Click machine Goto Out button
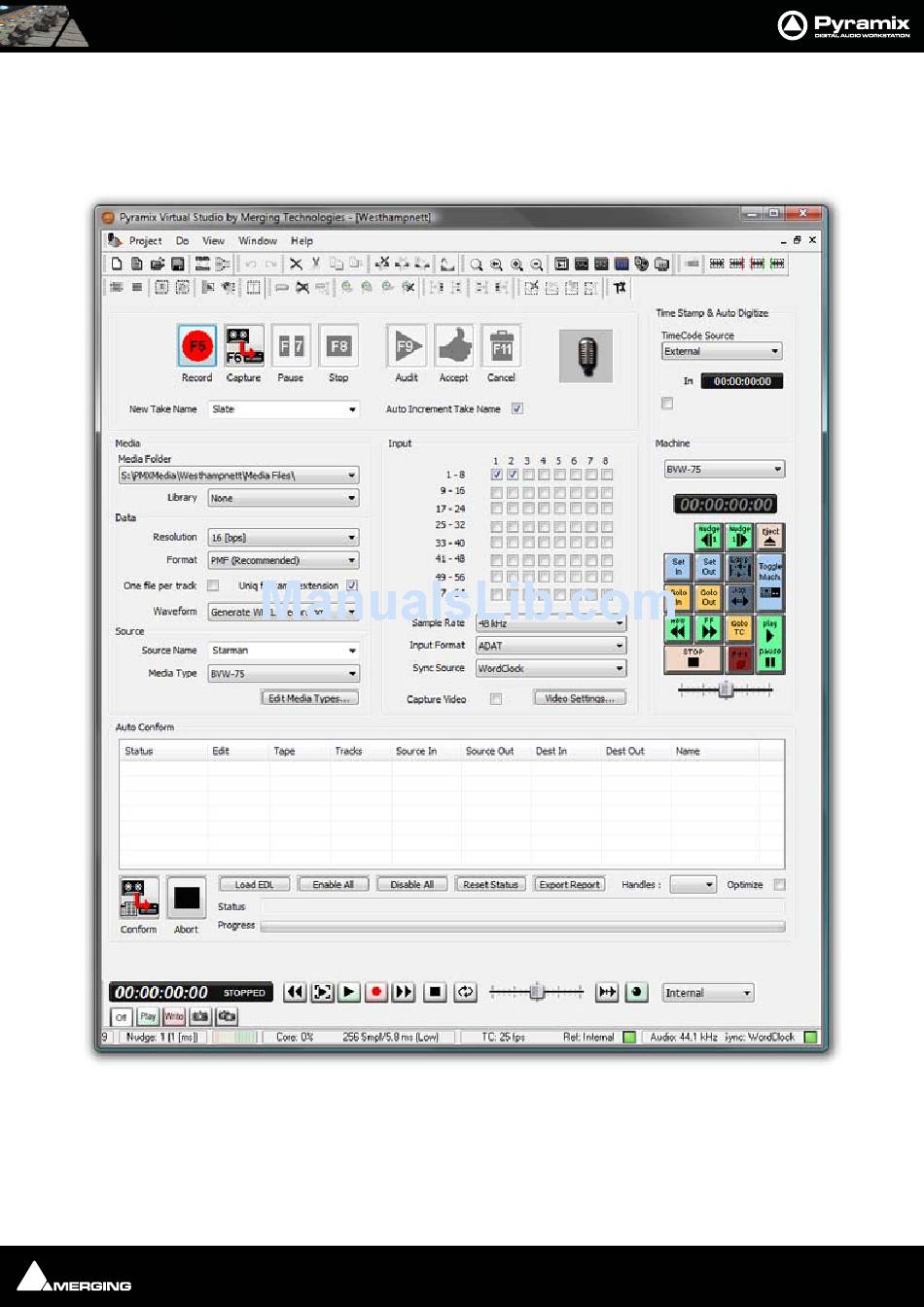Screen dimensions: 924x1307 coord(709,597)
